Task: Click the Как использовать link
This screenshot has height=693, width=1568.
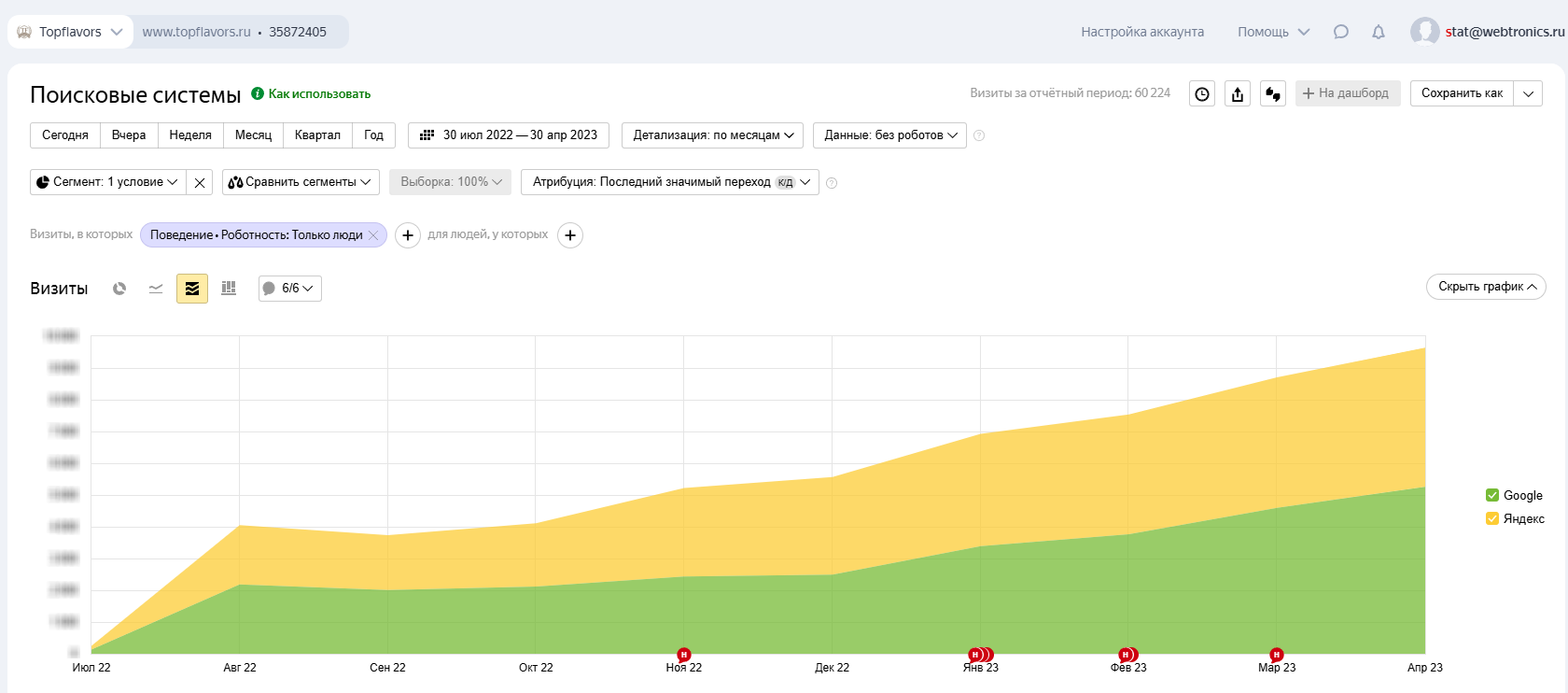Action: [319, 94]
